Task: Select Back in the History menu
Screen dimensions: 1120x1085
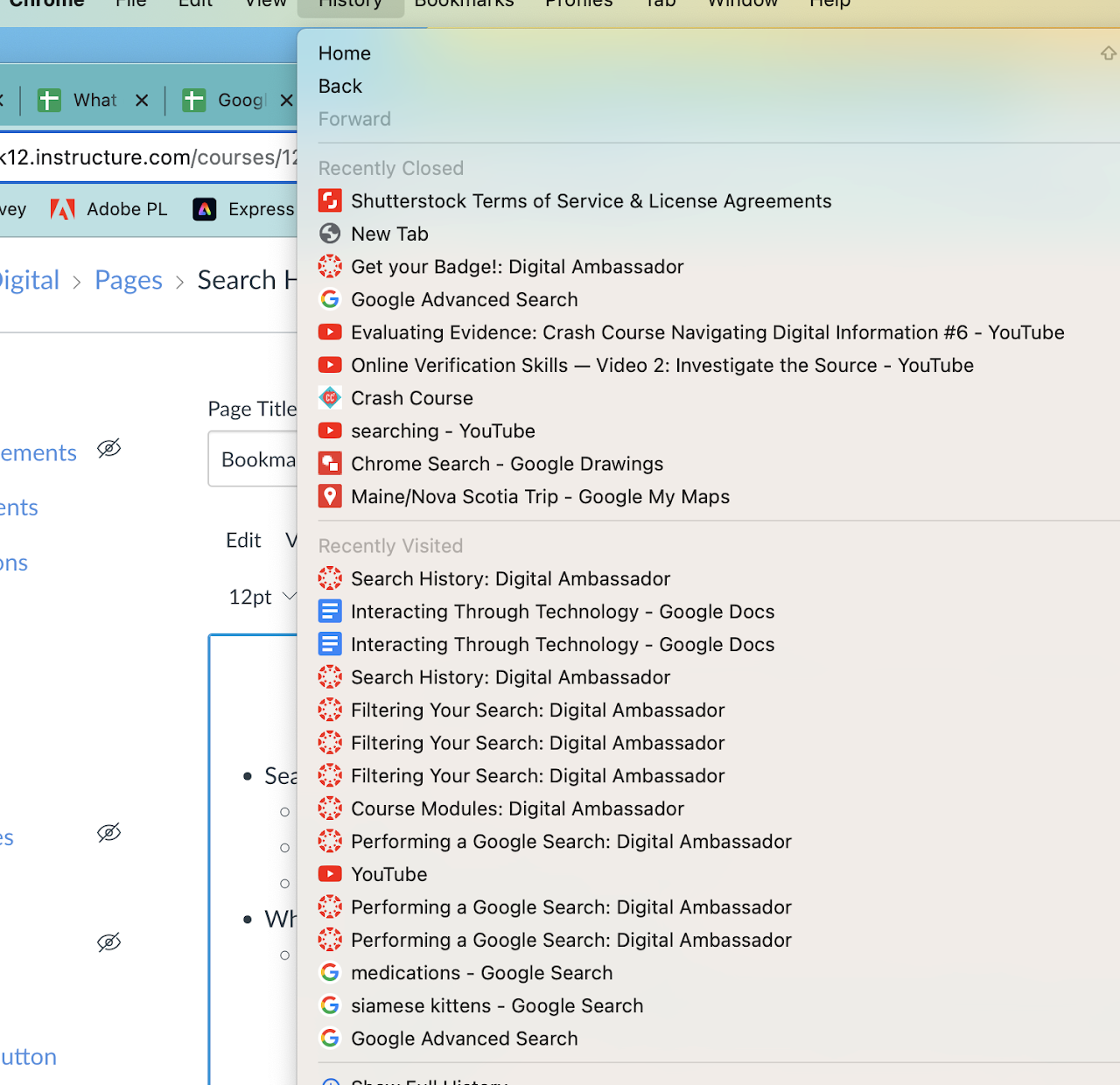Action: pyautogui.click(x=340, y=87)
